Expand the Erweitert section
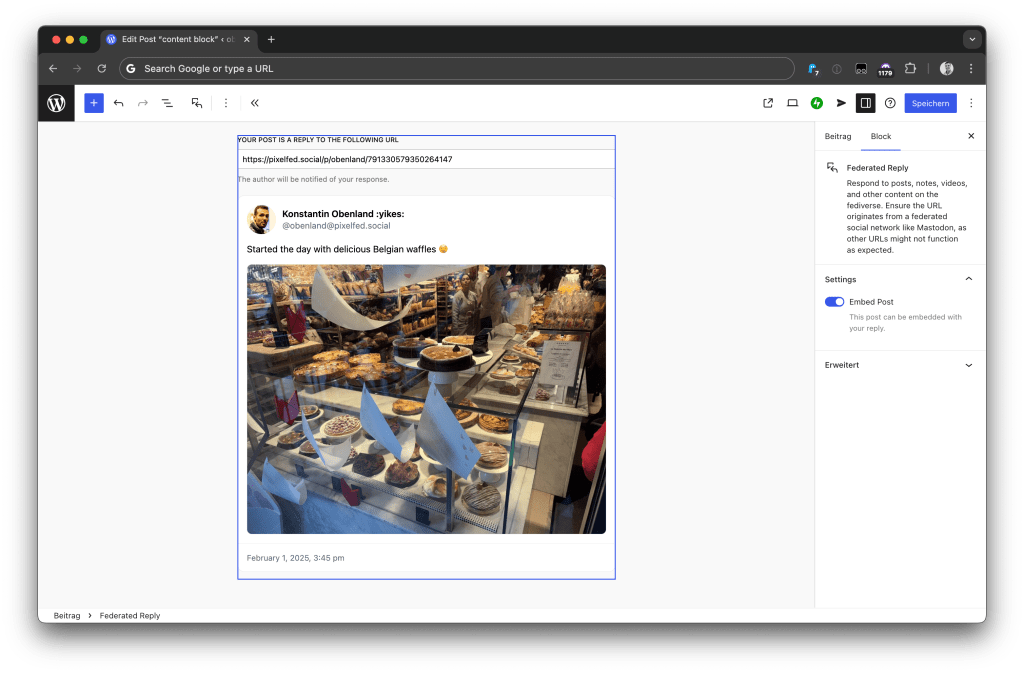Screen dimensions: 1024x673 (x=966, y=365)
